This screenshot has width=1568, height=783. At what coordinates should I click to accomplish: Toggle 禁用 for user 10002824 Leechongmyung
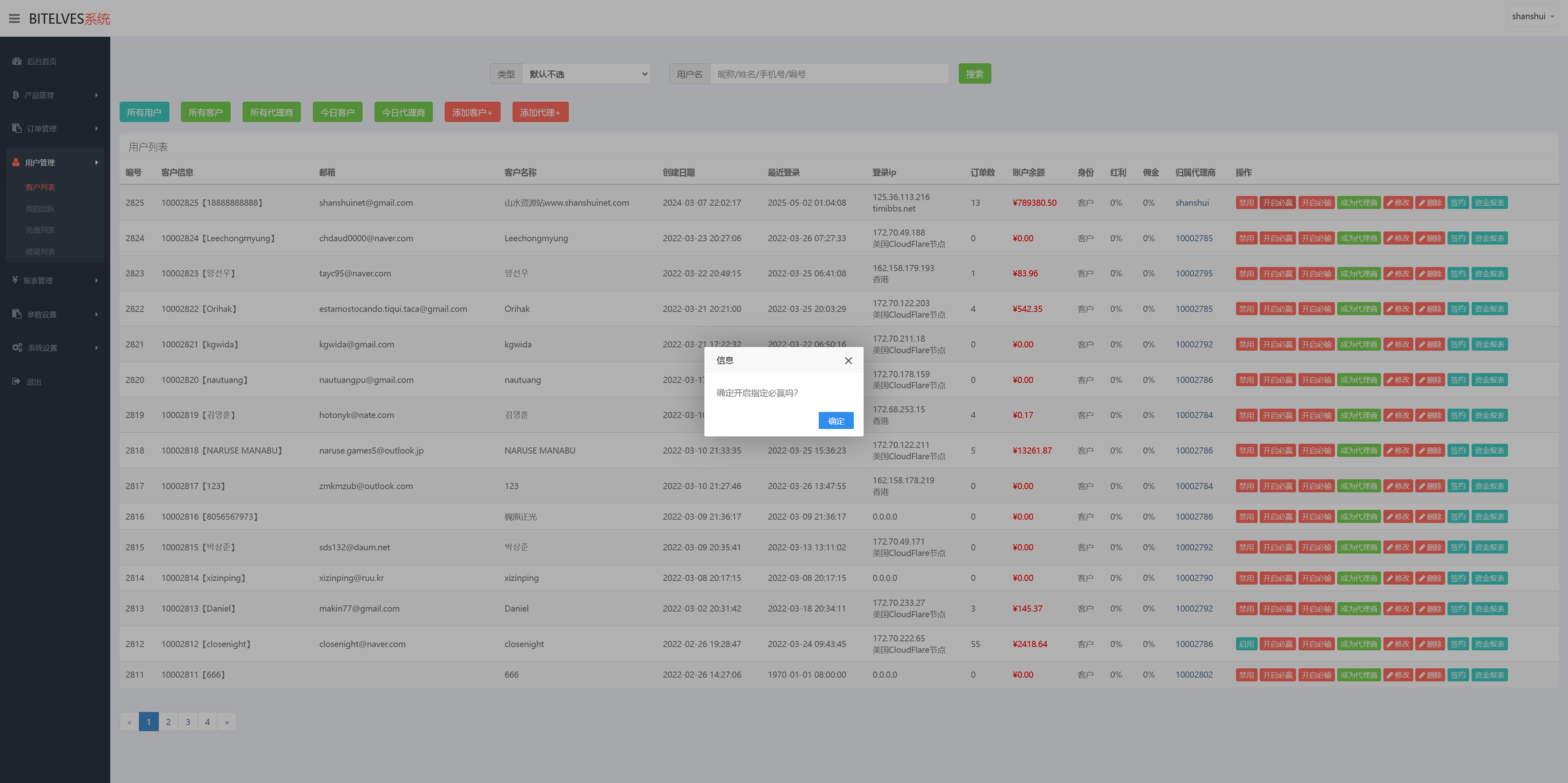pos(1245,238)
